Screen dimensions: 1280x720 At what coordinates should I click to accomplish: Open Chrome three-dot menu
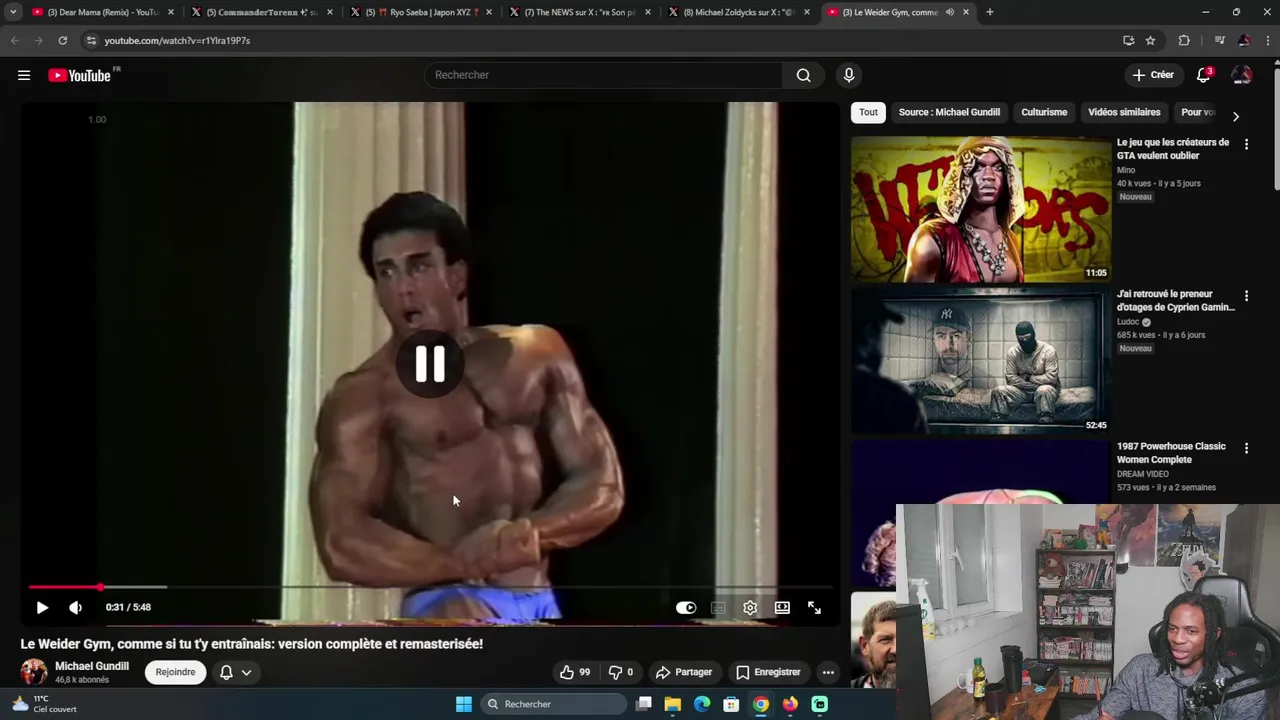click(1268, 40)
